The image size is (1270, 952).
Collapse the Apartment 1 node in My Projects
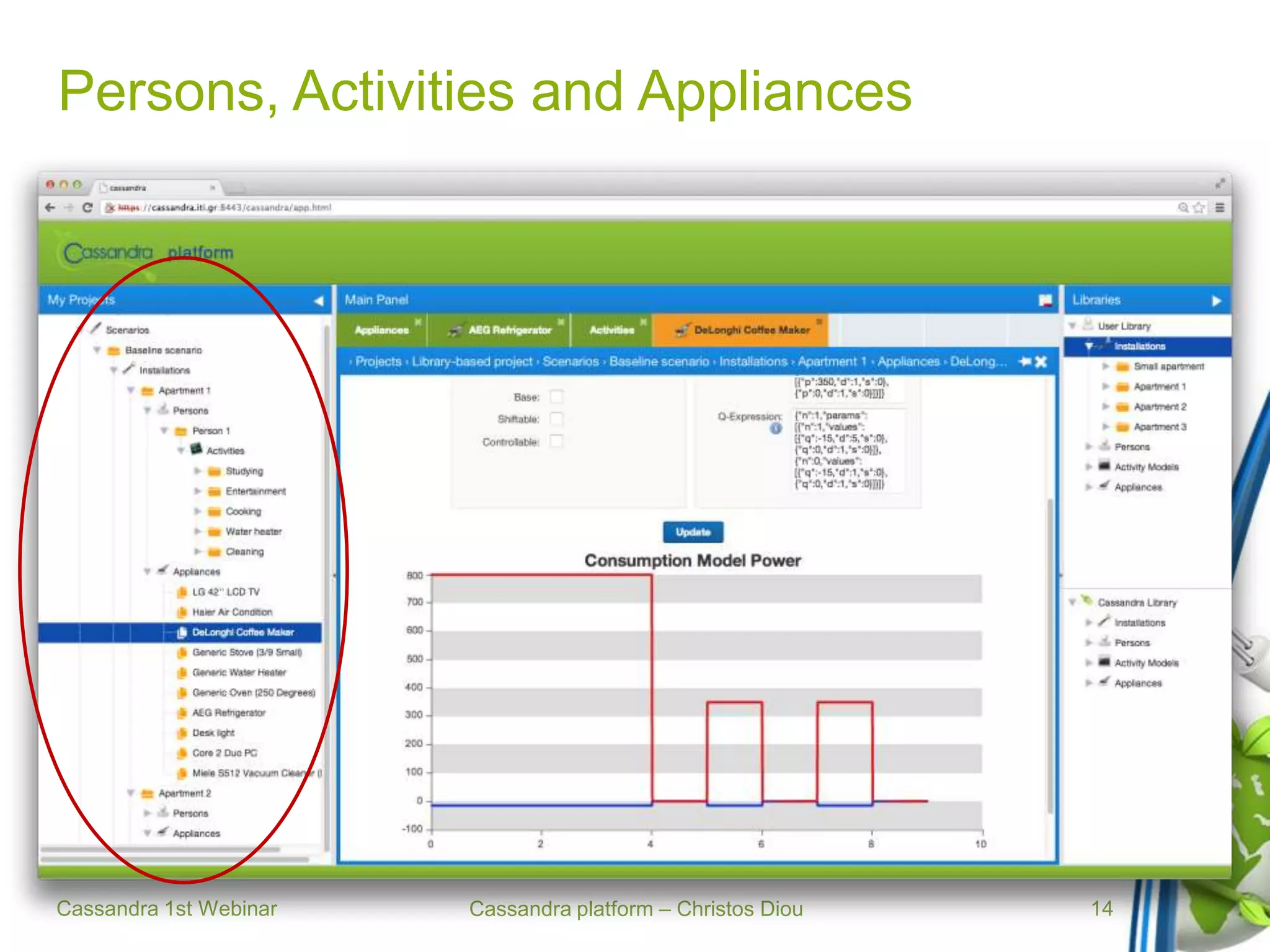tap(131, 390)
